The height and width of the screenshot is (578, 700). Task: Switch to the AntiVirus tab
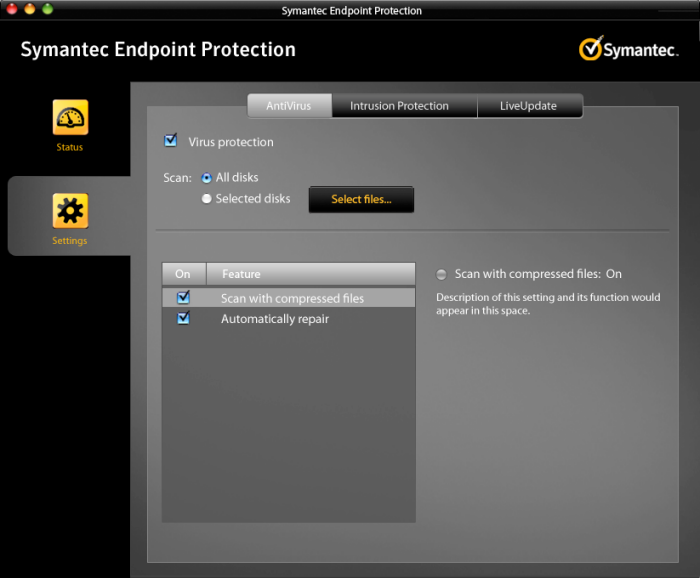(x=289, y=106)
